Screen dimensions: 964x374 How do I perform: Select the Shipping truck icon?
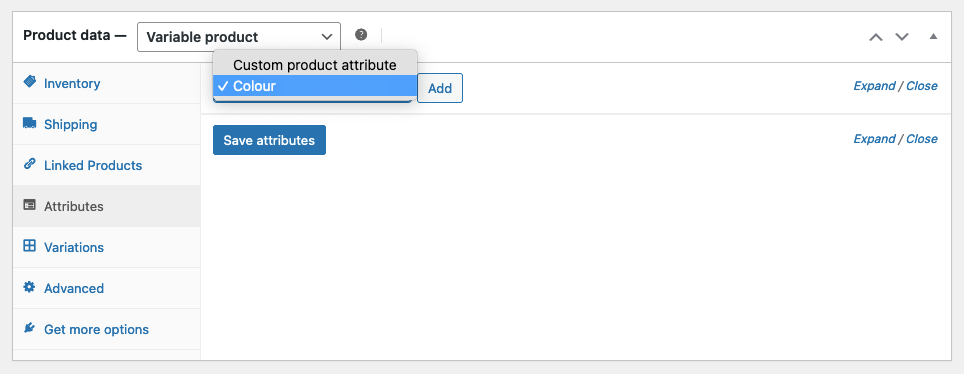tap(30, 123)
